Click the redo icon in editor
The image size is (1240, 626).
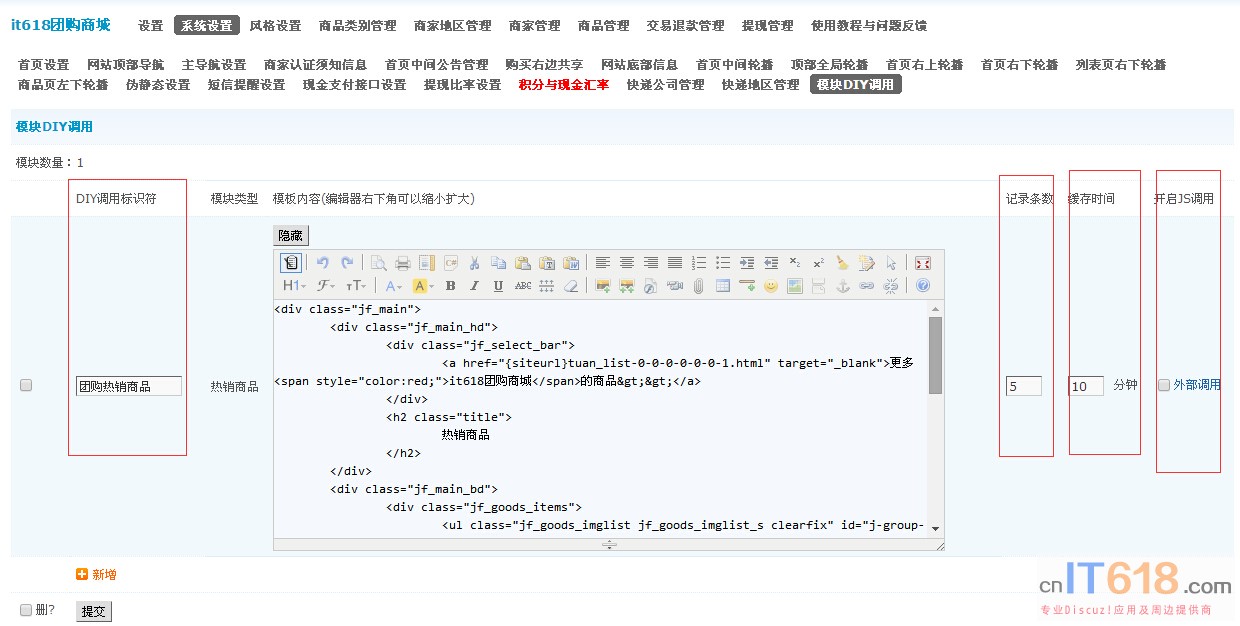coord(347,263)
